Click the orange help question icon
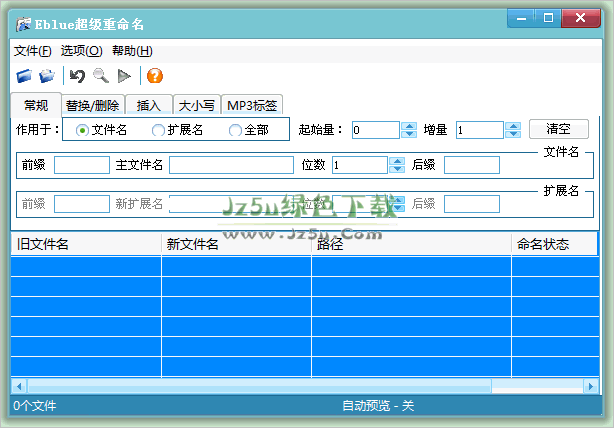 coord(155,76)
